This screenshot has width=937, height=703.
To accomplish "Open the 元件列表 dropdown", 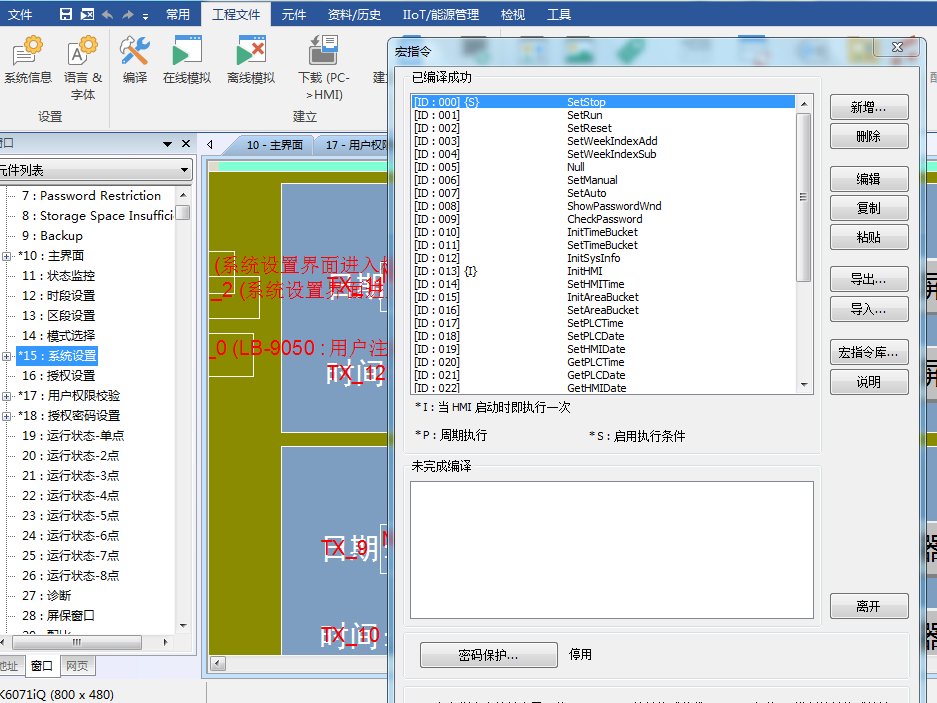I will point(184,171).
